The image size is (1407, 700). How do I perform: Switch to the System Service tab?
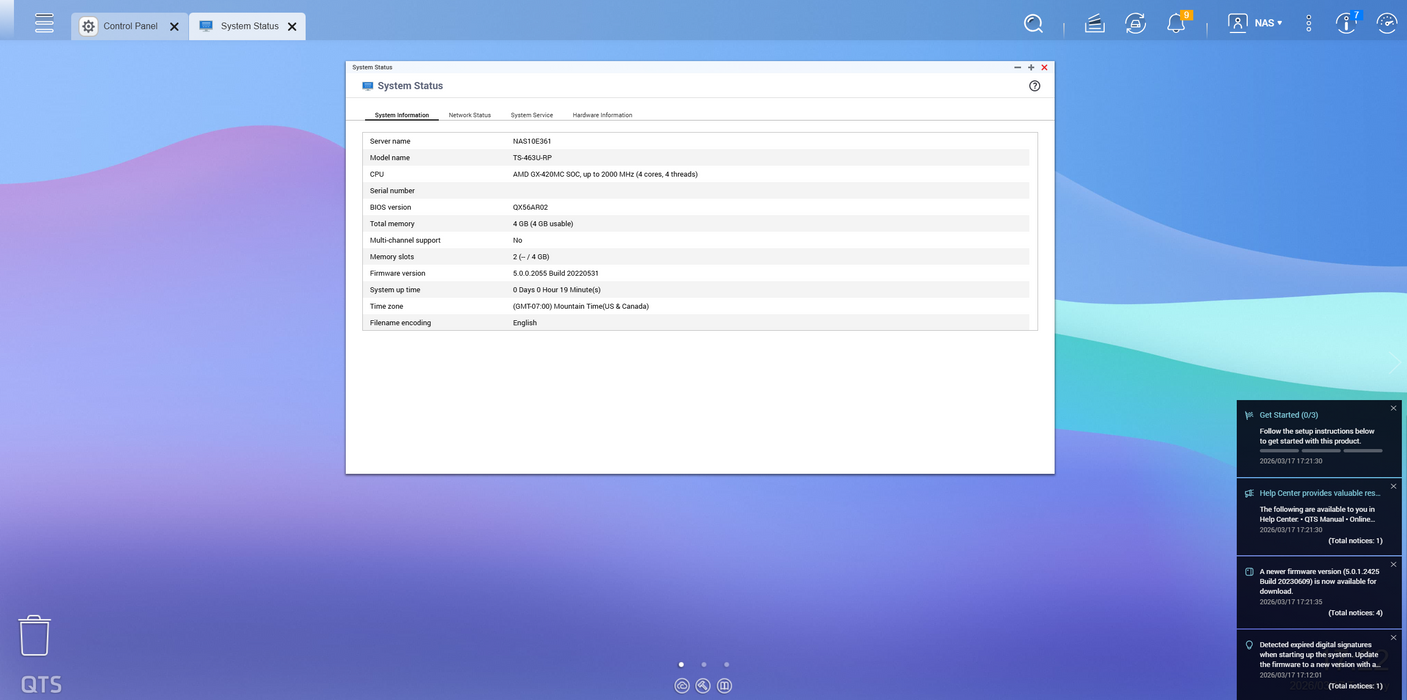pyautogui.click(x=531, y=115)
